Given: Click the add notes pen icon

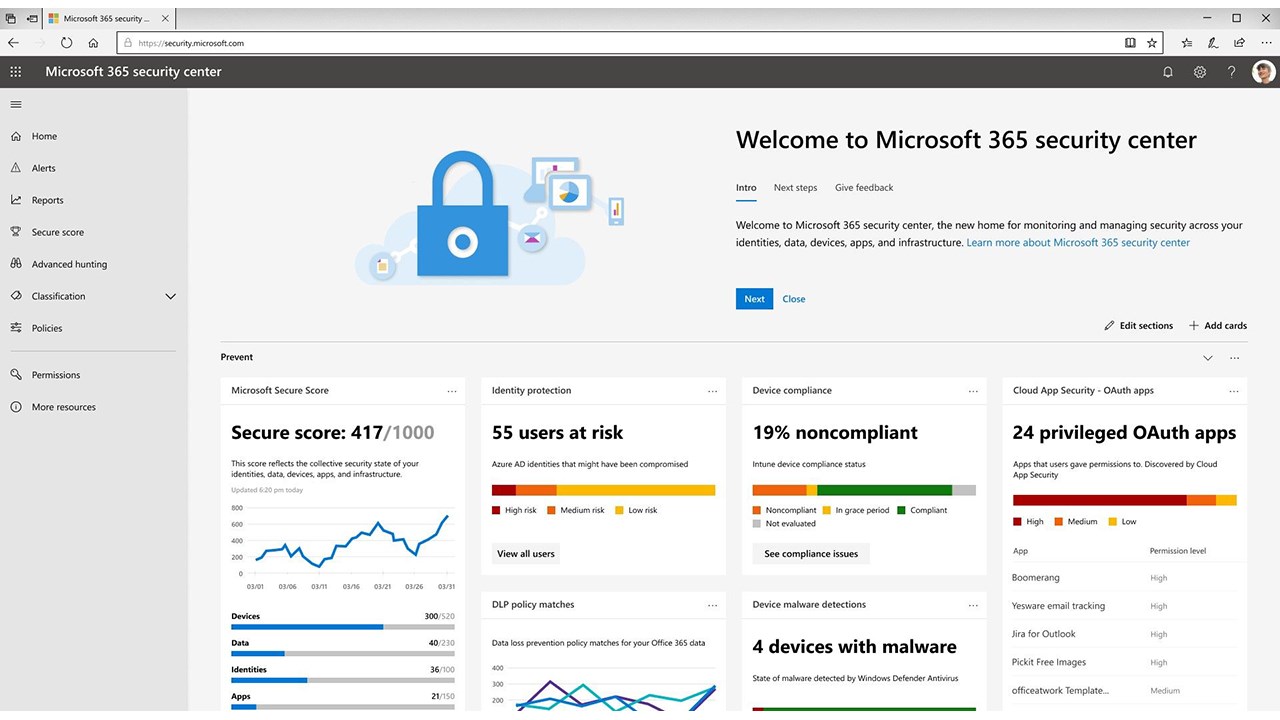Looking at the screenshot, I should tap(1213, 43).
